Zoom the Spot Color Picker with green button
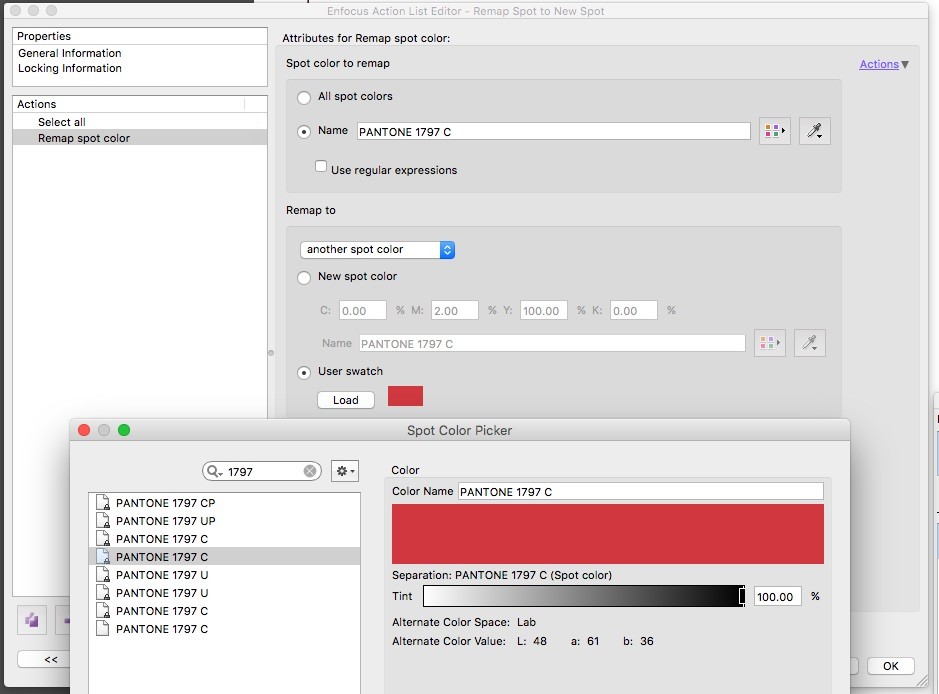This screenshot has height=694, width=939. coord(124,430)
